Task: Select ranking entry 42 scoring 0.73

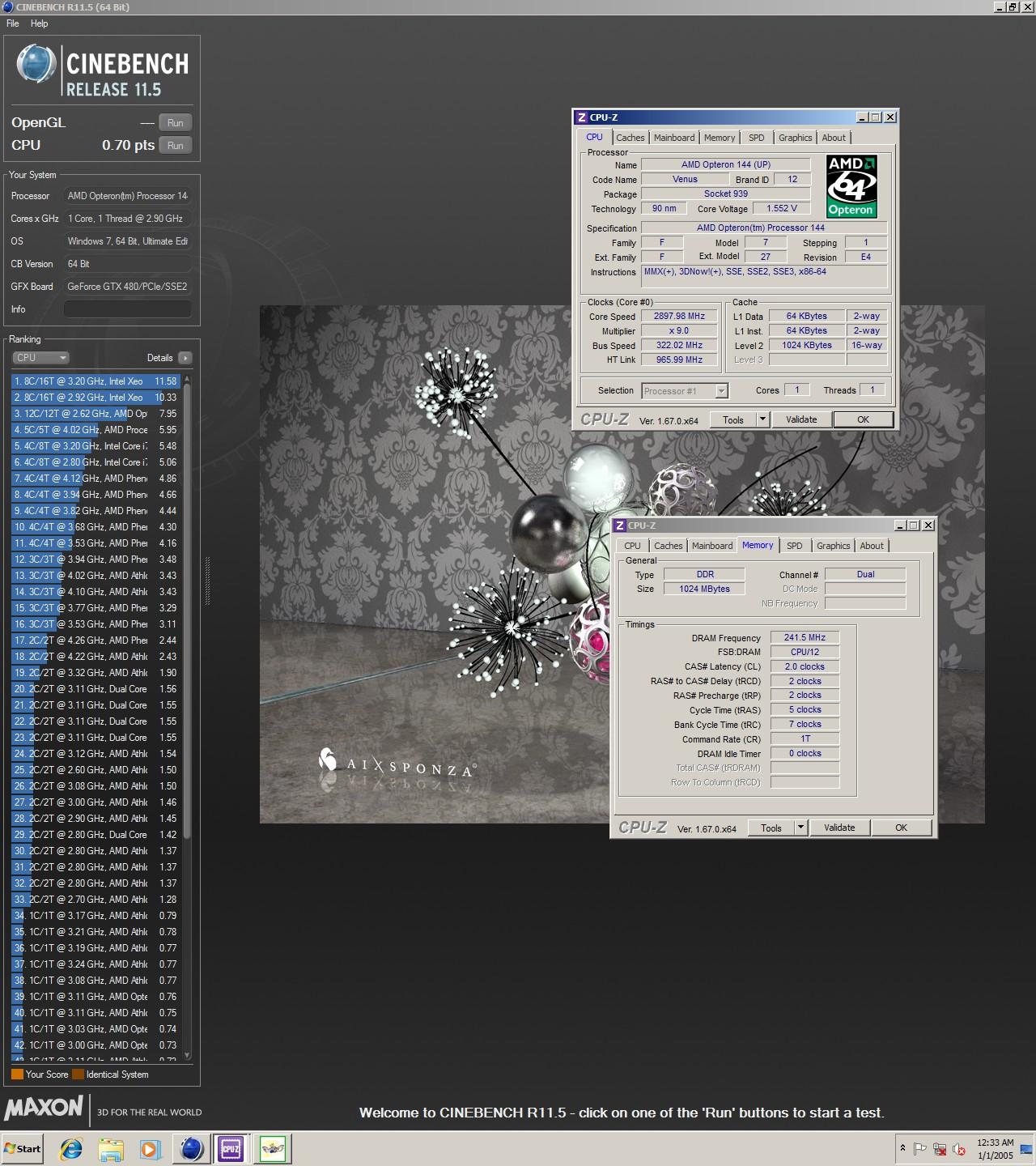Action: coord(96,1045)
